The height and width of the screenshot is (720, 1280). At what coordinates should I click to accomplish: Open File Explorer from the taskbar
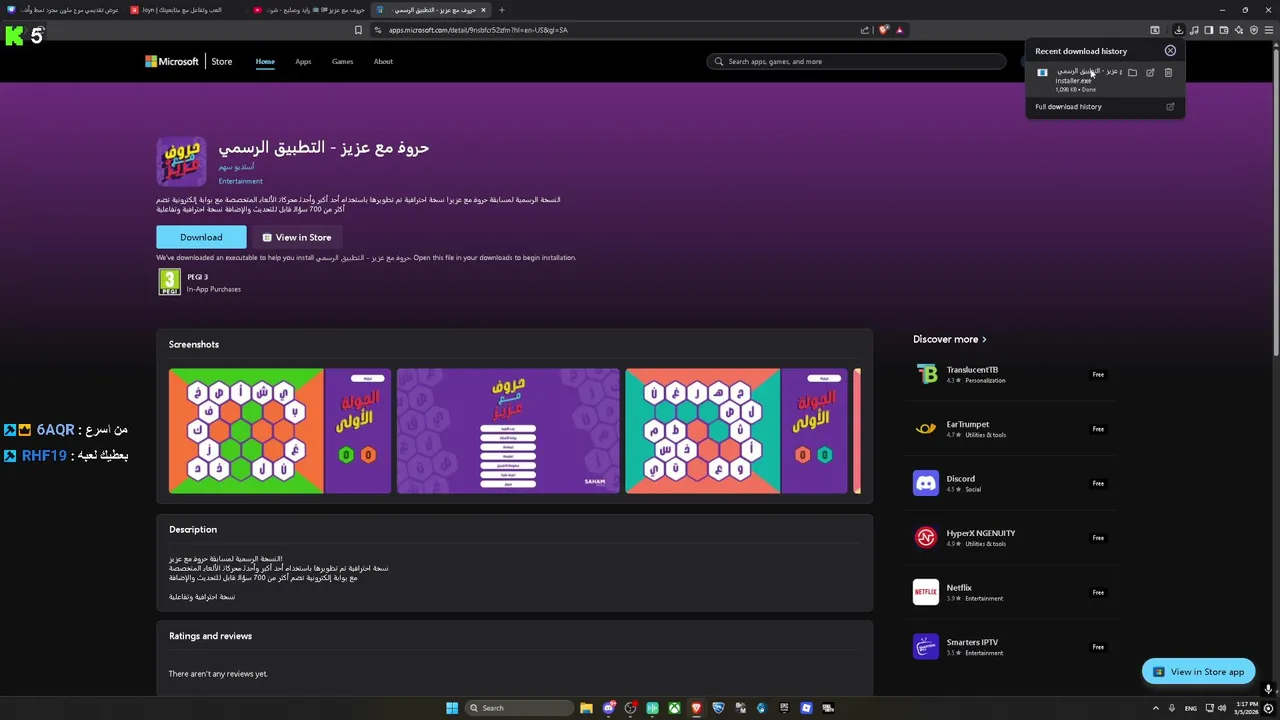tap(586, 708)
